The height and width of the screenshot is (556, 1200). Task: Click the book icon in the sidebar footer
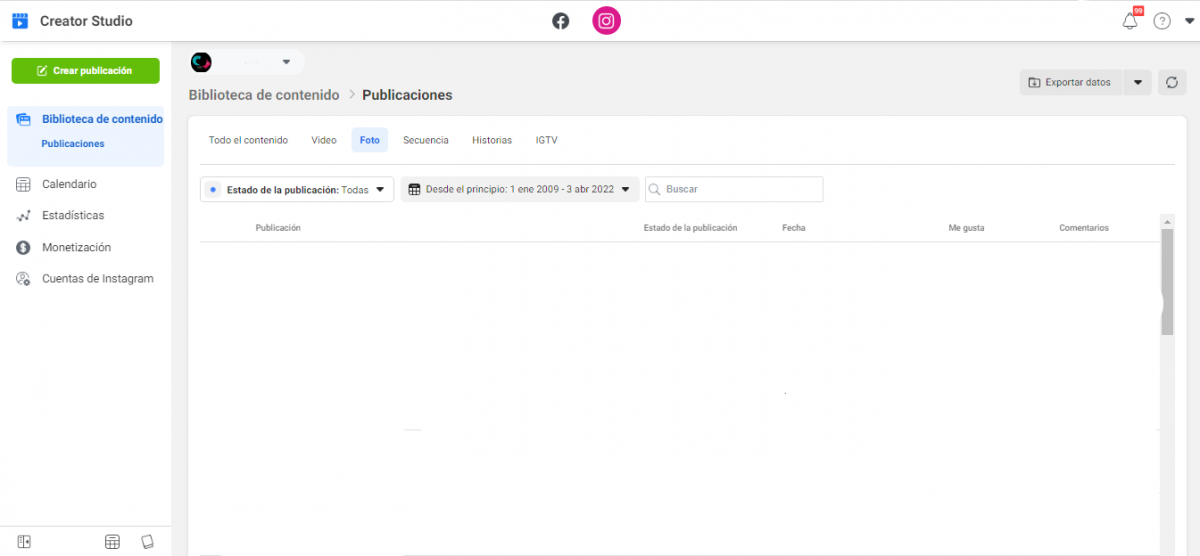click(x=148, y=541)
